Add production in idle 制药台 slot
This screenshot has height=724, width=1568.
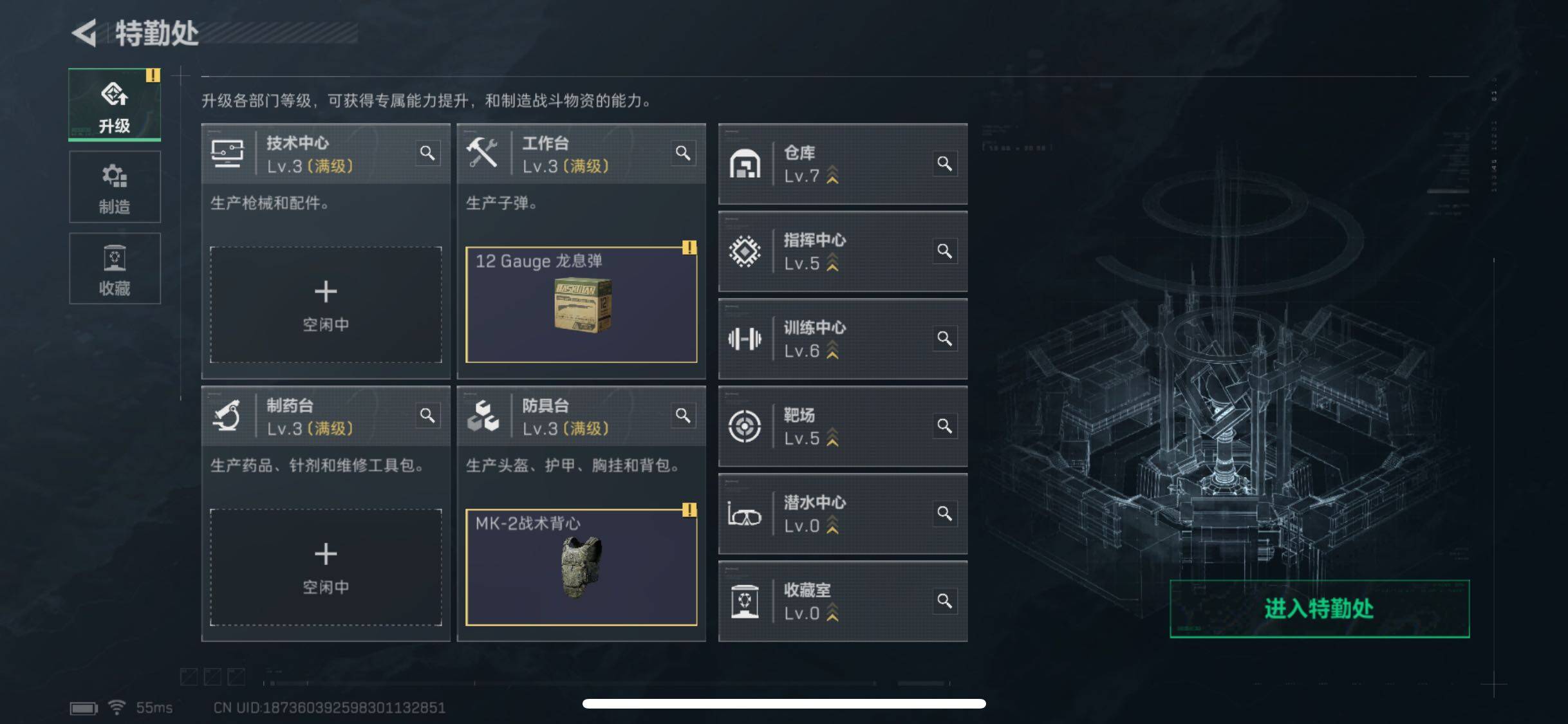(x=326, y=568)
